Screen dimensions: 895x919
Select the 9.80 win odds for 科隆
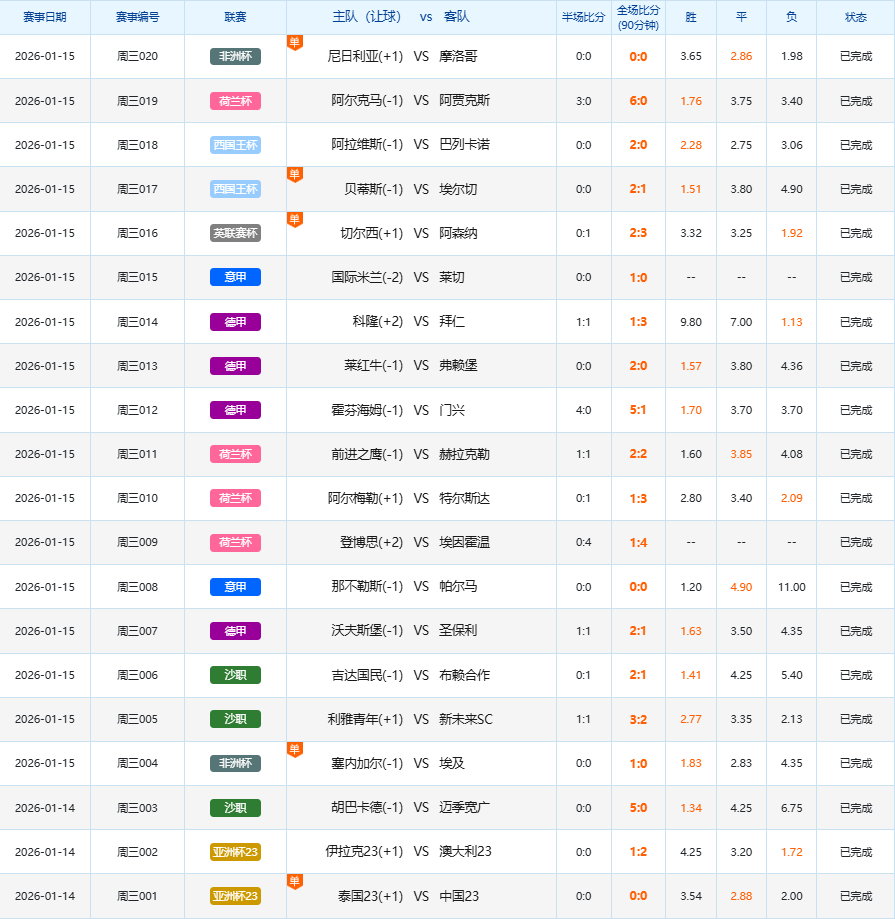690,322
